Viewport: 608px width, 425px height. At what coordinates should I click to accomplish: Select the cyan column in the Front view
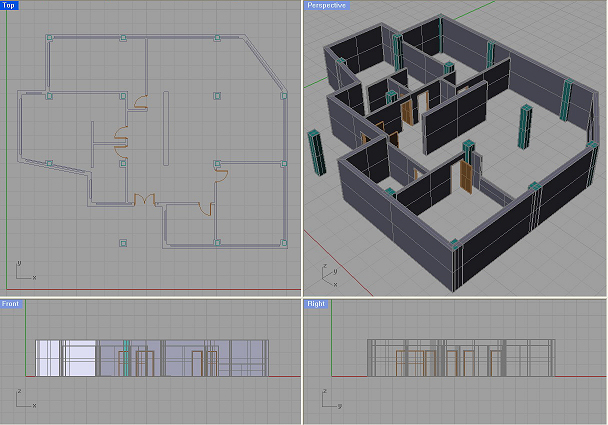[x=126, y=350]
